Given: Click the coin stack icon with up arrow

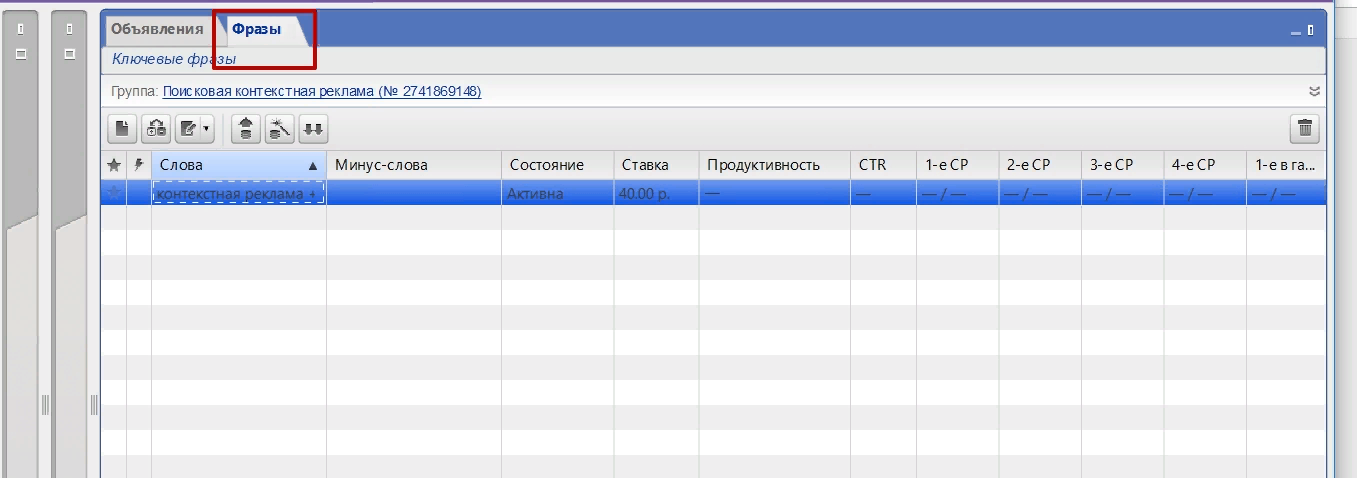Looking at the screenshot, I should (246, 128).
